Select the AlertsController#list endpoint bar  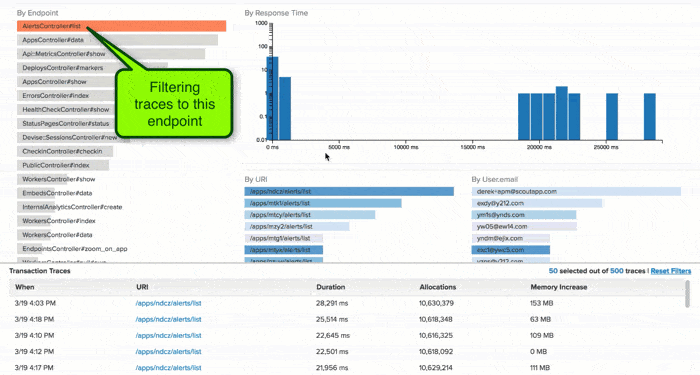click(x=121, y=26)
